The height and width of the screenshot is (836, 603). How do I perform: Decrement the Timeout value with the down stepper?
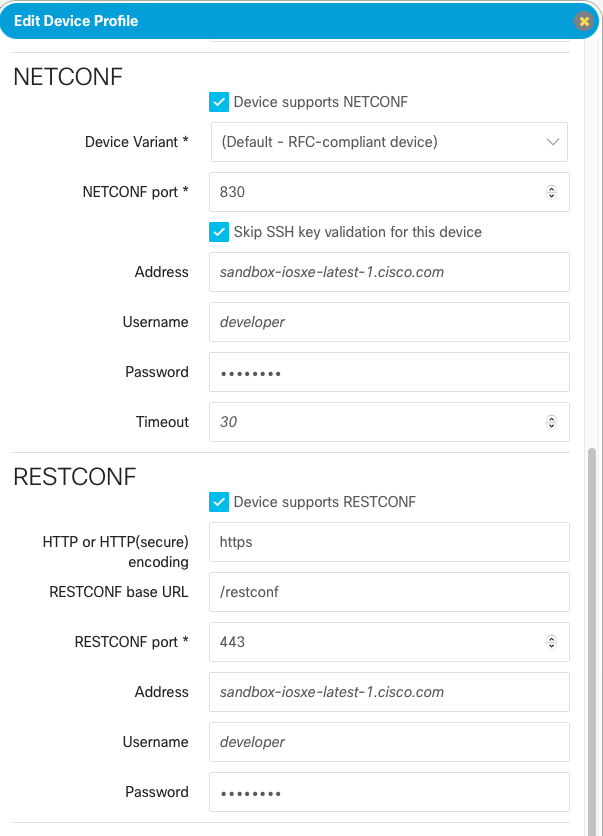[552, 426]
